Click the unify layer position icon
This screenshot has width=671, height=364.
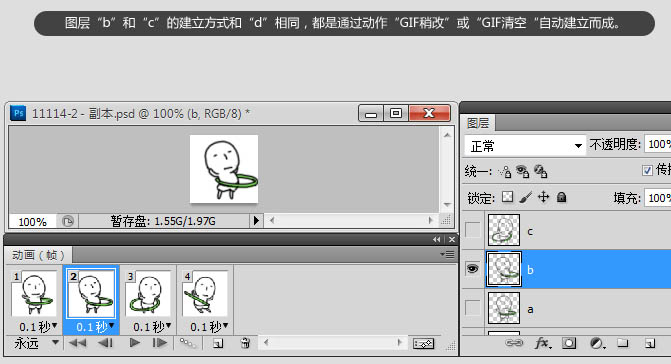coord(505,172)
